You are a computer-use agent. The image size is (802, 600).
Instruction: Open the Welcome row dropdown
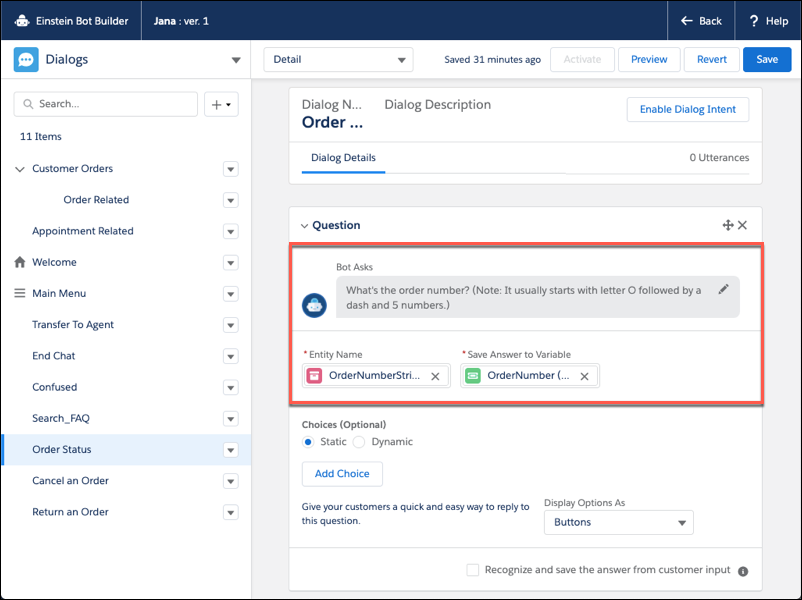point(231,263)
